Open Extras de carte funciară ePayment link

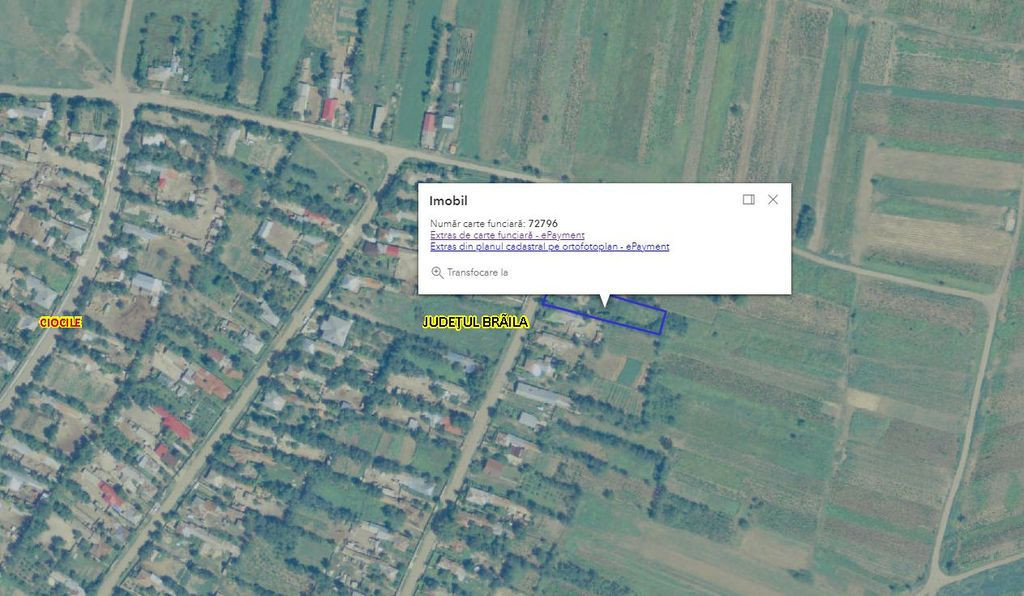coord(507,235)
